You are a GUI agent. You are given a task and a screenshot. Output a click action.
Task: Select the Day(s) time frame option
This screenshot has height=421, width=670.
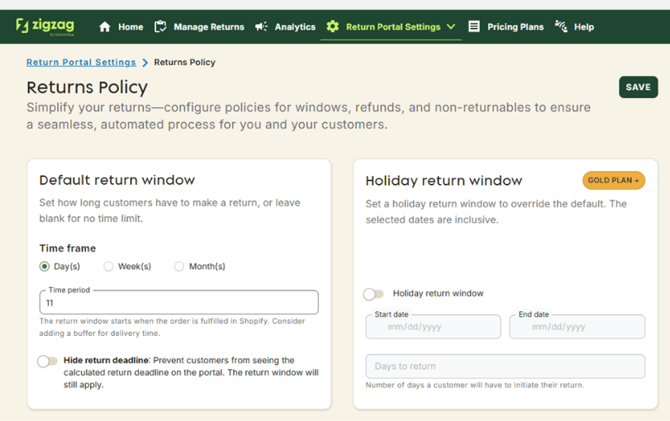pos(44,267)
